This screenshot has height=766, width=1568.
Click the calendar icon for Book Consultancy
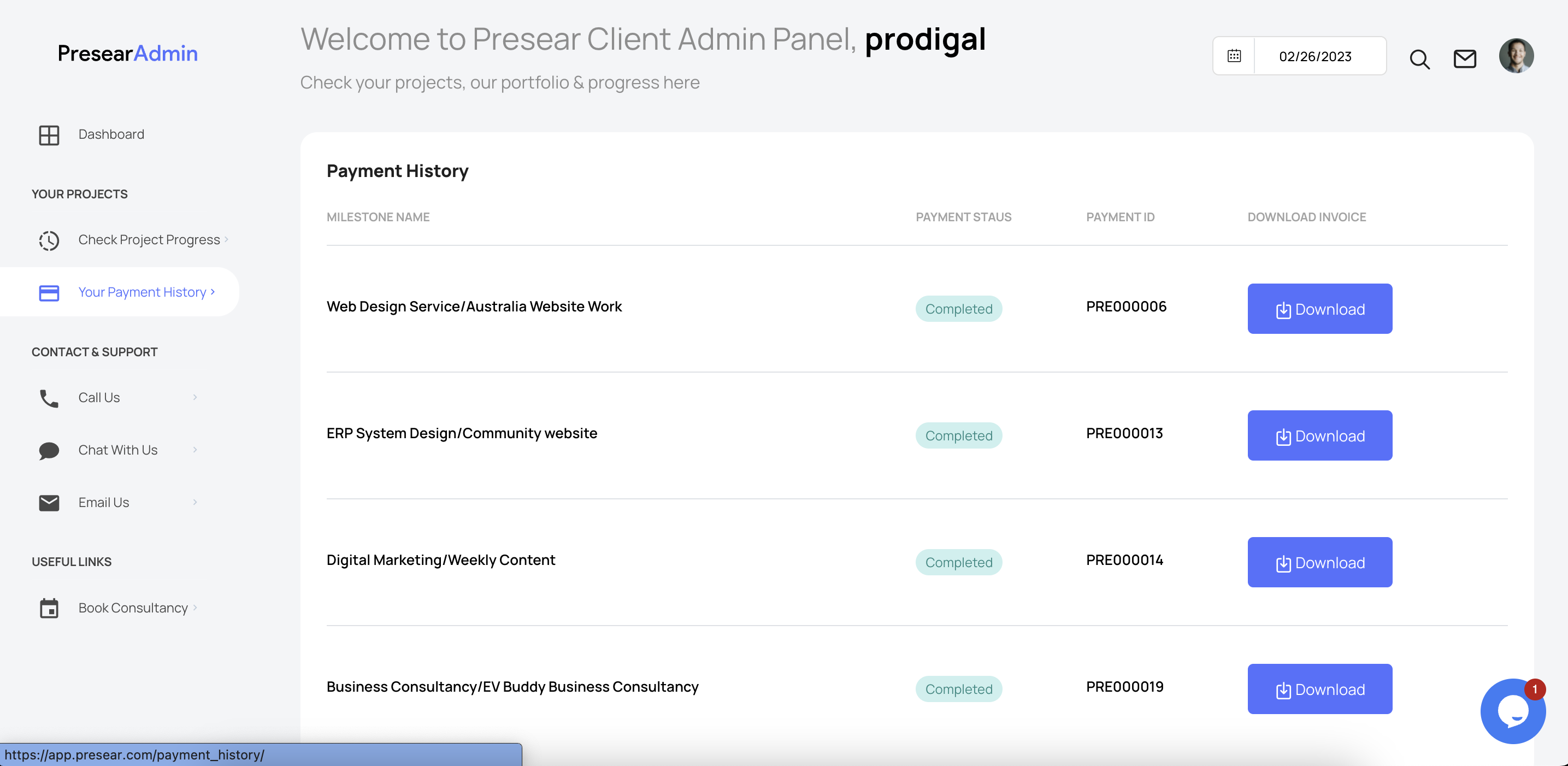(x=49, y=608)
